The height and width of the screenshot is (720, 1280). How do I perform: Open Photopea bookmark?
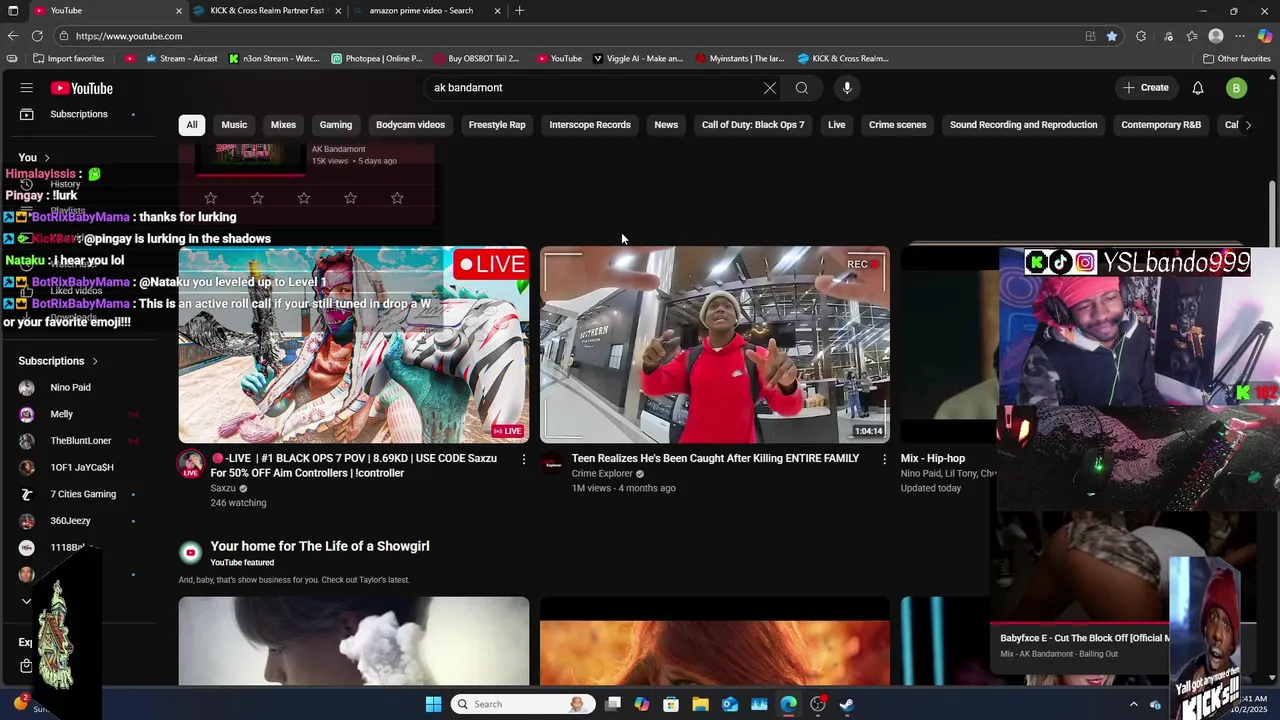[x=377, y=59]
